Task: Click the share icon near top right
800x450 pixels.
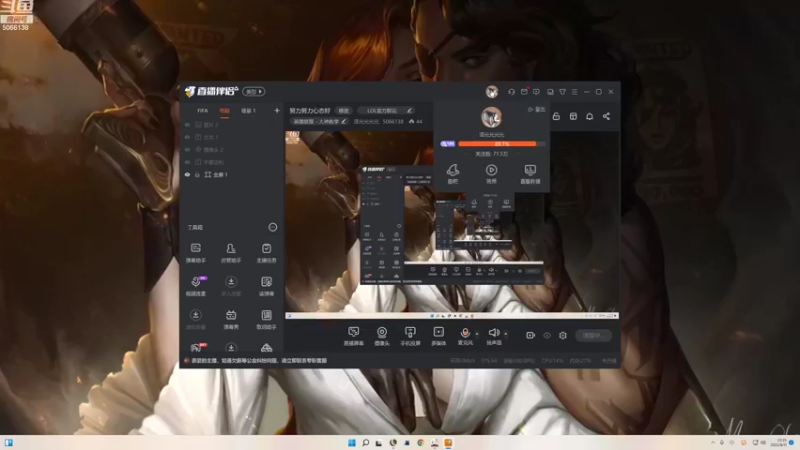Action: pos(606,116)
